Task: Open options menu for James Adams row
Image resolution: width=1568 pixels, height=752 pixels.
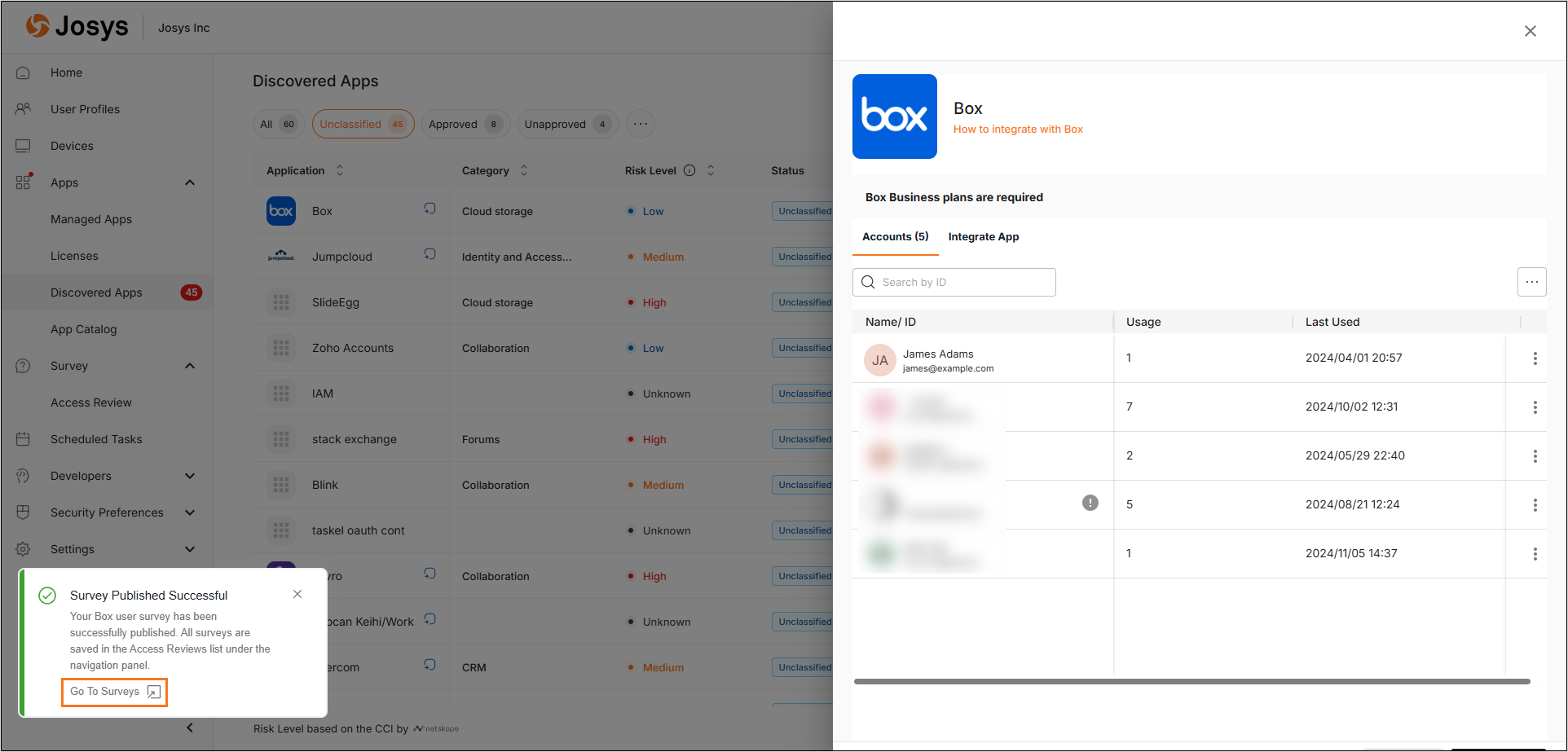Action: pyautogui.click(x=1535, y=358)
